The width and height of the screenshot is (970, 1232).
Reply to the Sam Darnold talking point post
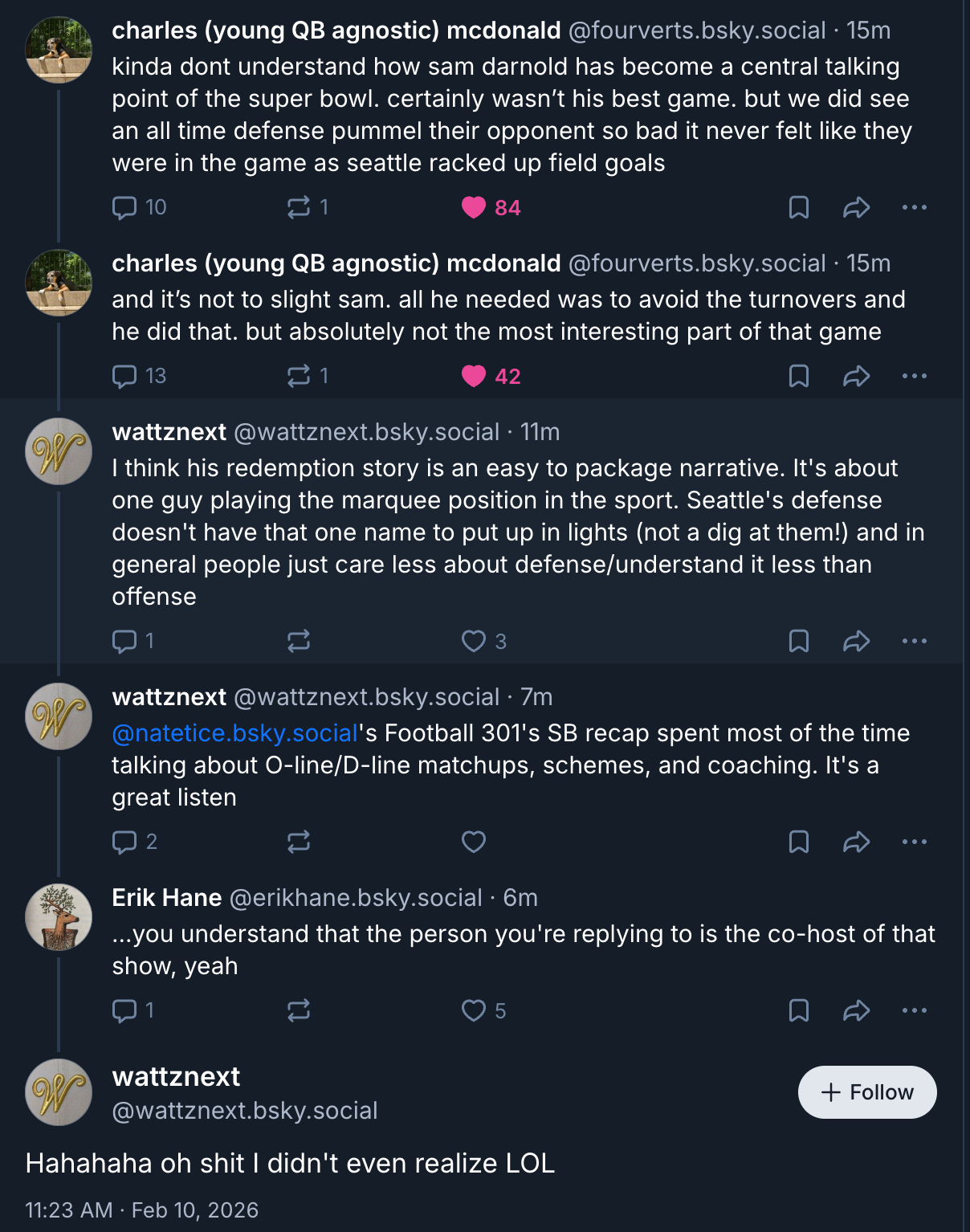(x=125, y=208)
